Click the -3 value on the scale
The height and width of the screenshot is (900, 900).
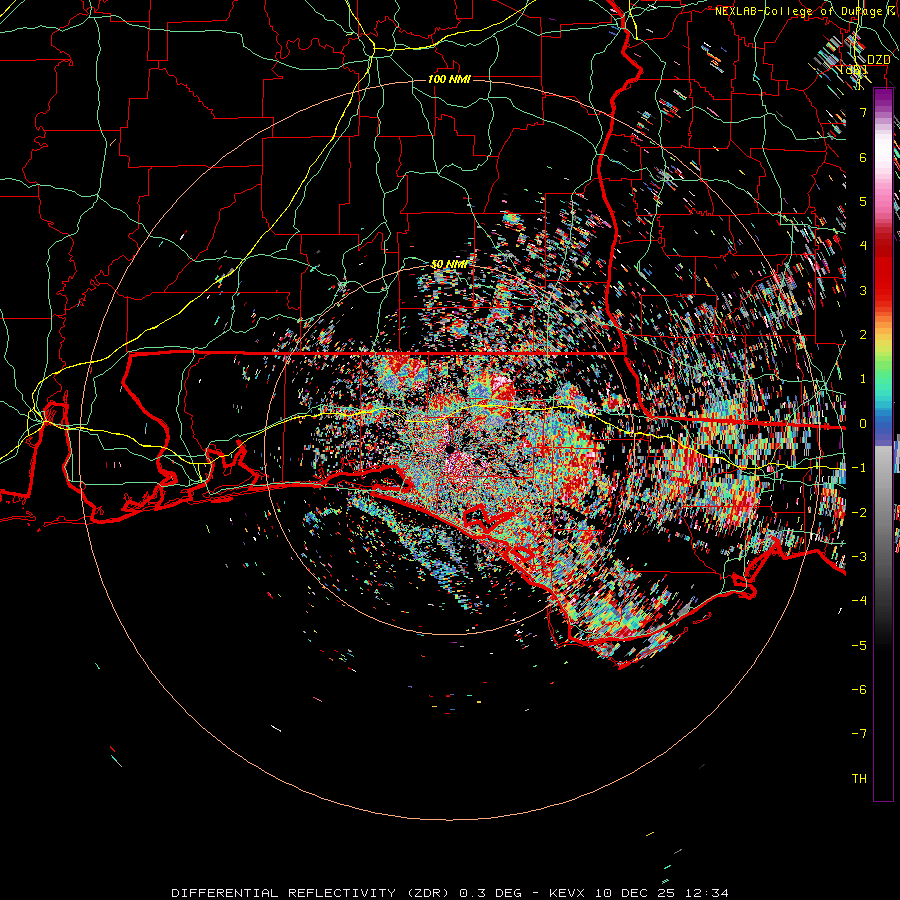859,557
